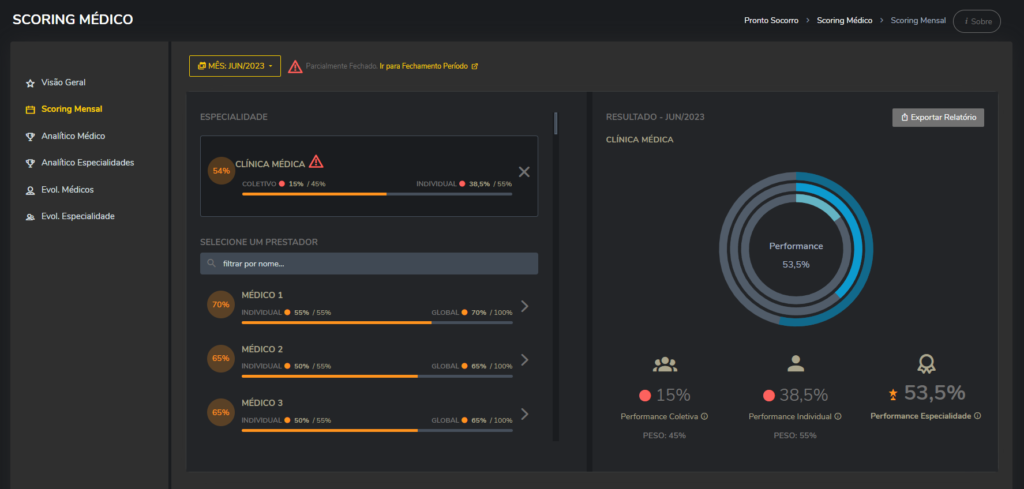Click the filtrar por nome search field
This screenshot has height=489, width=1024.
pyautogui.click(x=369, y=263)
